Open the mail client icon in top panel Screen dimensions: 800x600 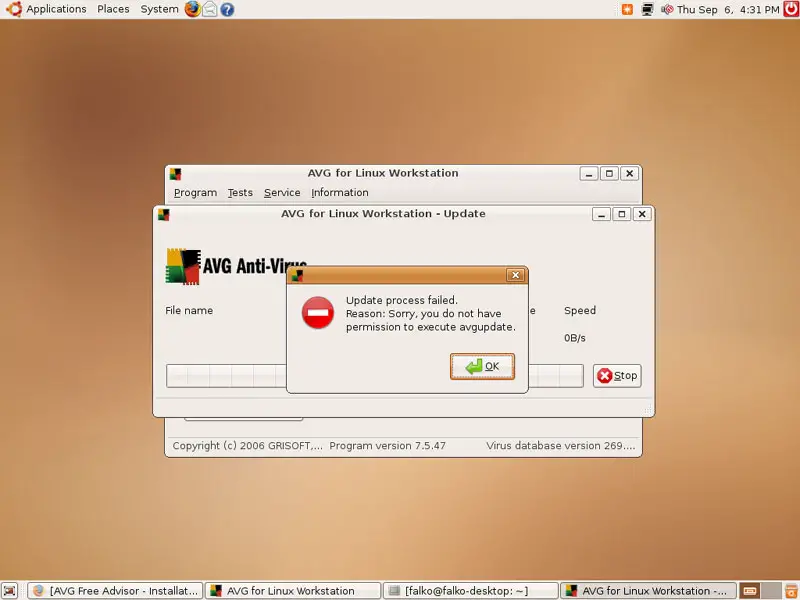210,9
